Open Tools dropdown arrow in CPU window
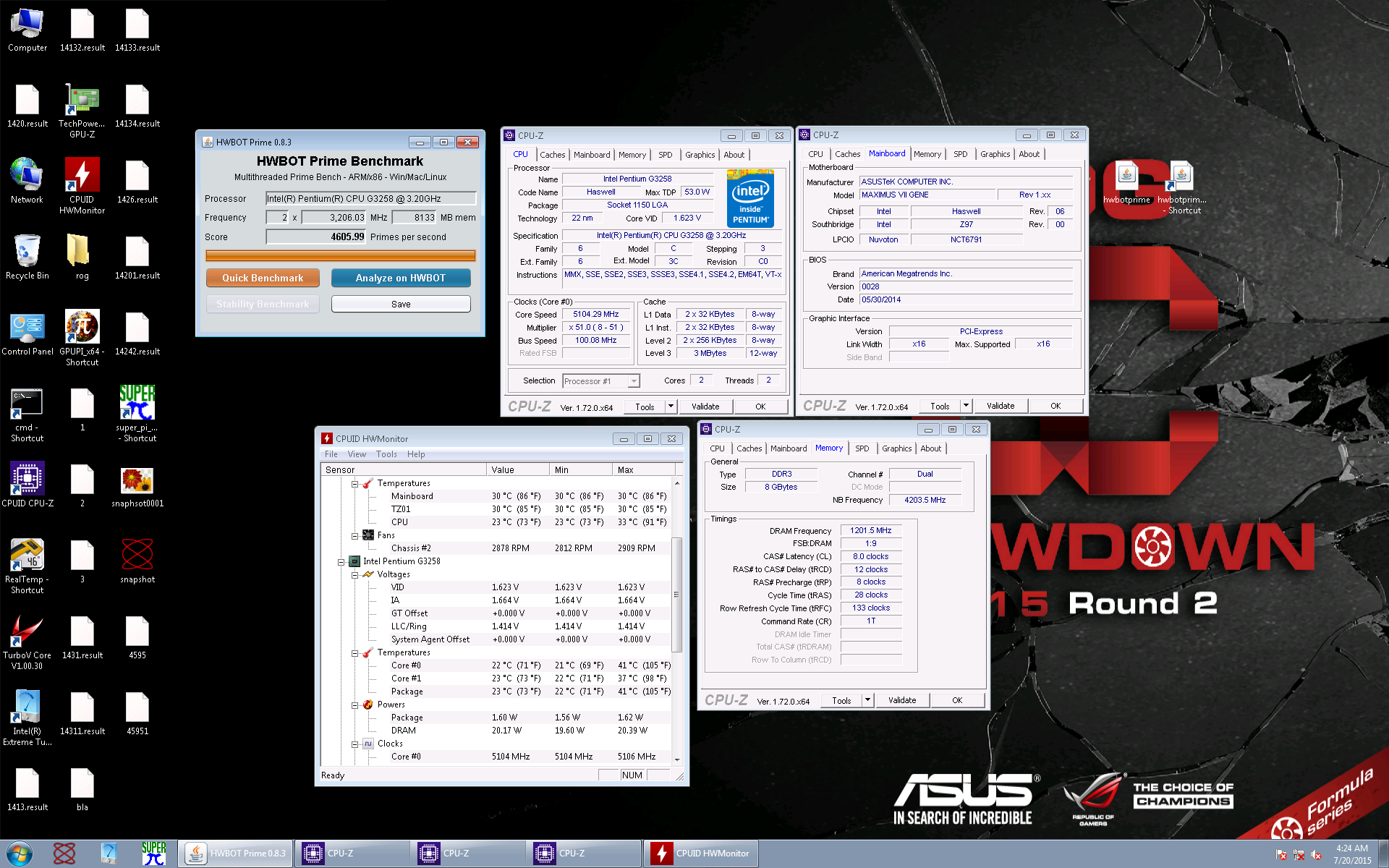1389x868 pixels. click(671, 407)
